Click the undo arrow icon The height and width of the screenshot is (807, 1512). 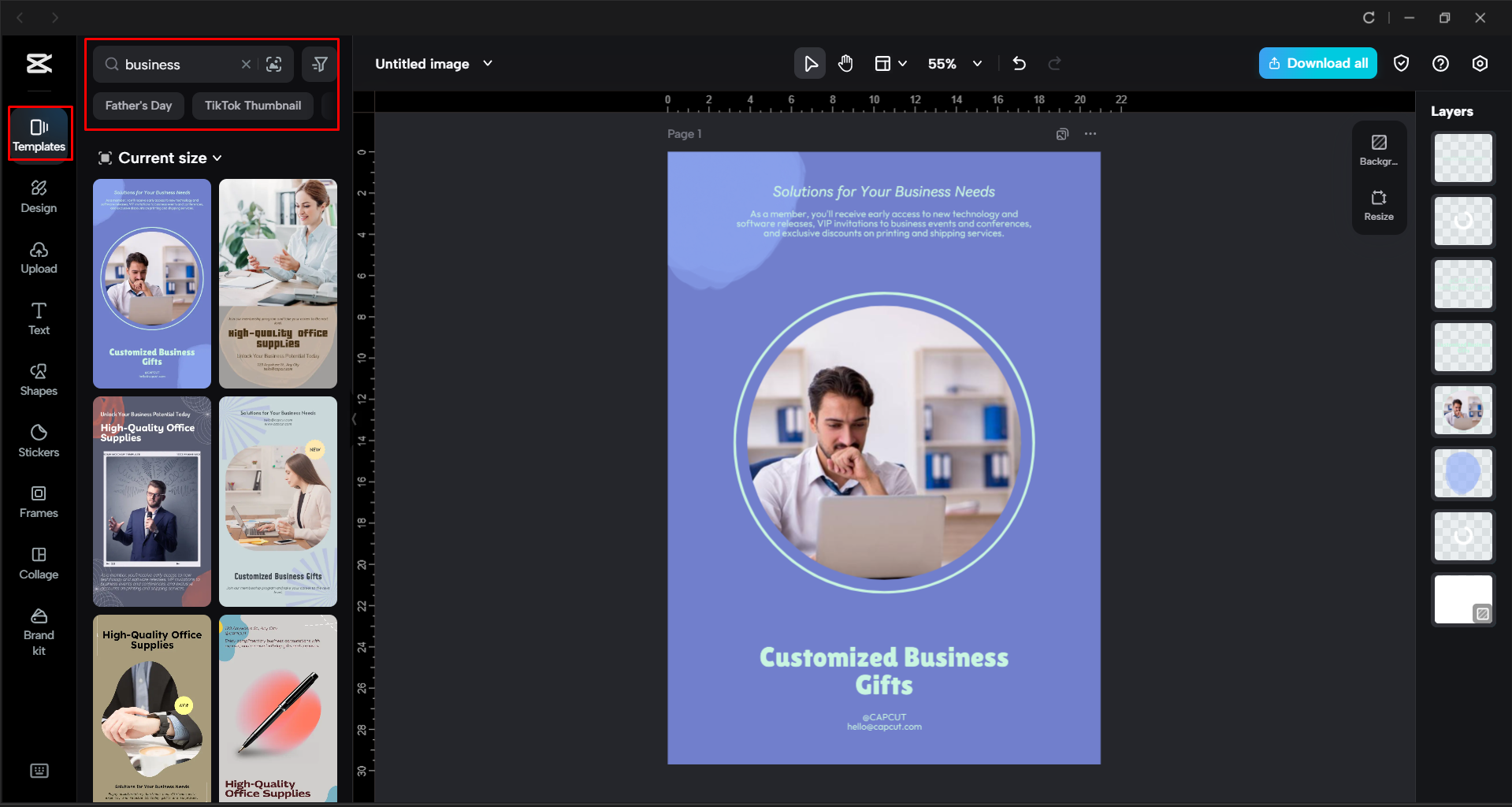(x=1019, y=64)
